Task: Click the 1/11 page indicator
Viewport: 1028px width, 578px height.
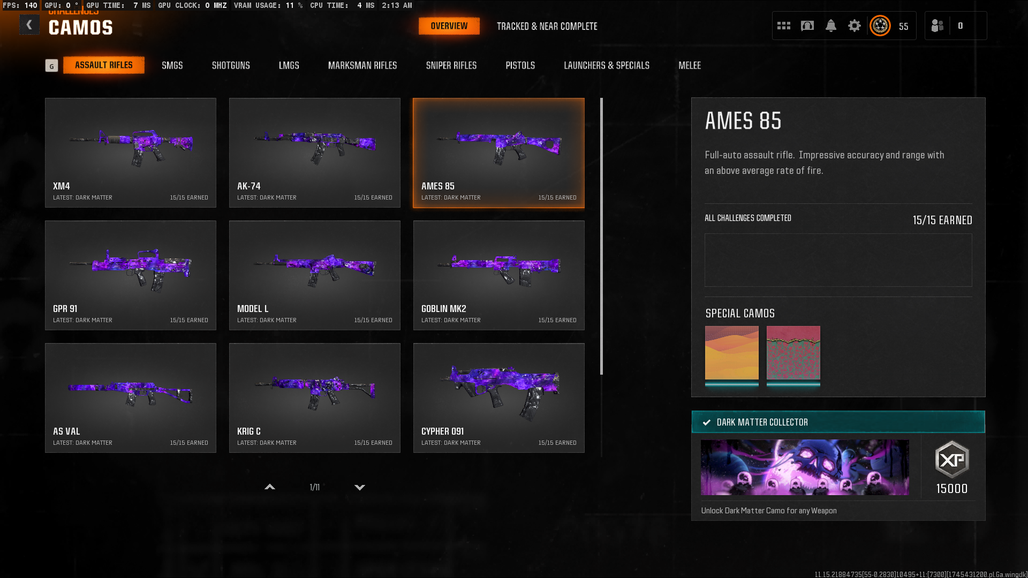Action: [315, 488]
